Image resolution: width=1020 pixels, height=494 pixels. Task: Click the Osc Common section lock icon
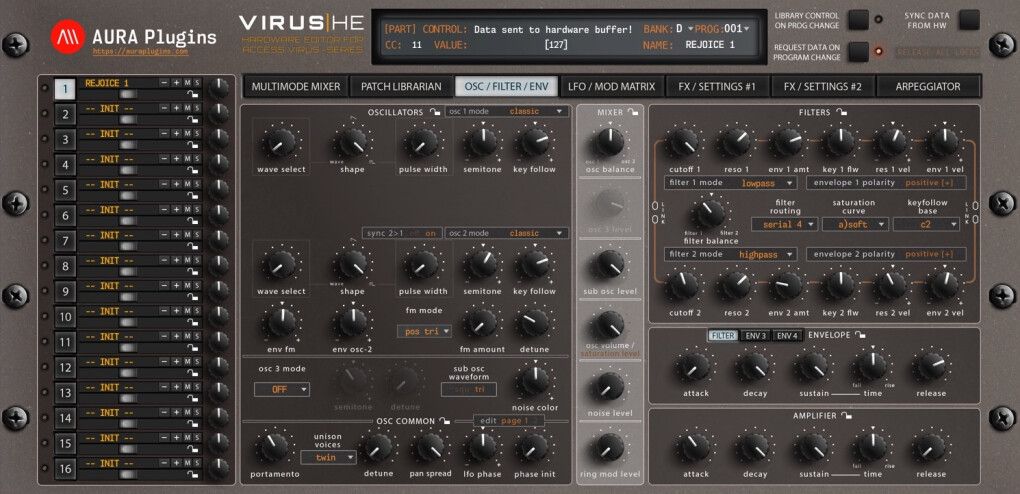[445, 421]
